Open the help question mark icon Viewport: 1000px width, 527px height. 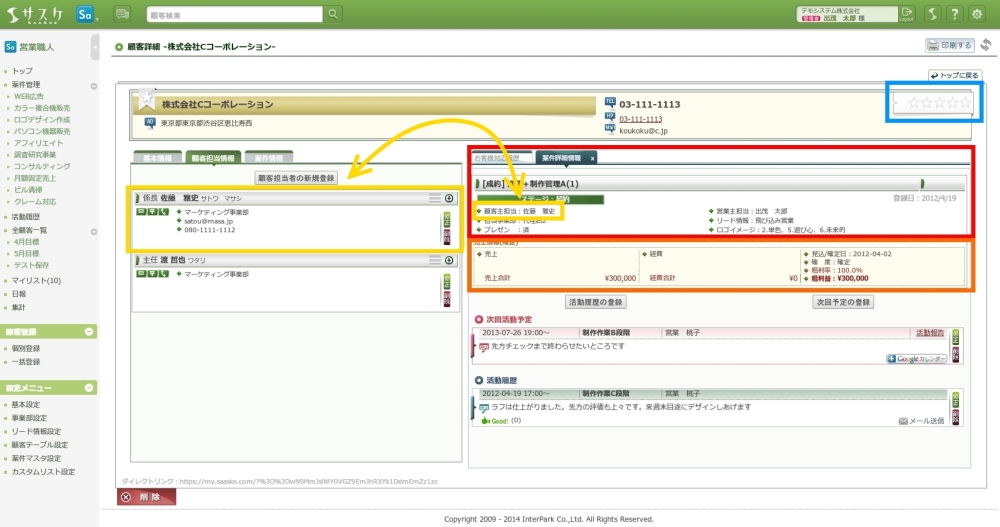[953, 15]
